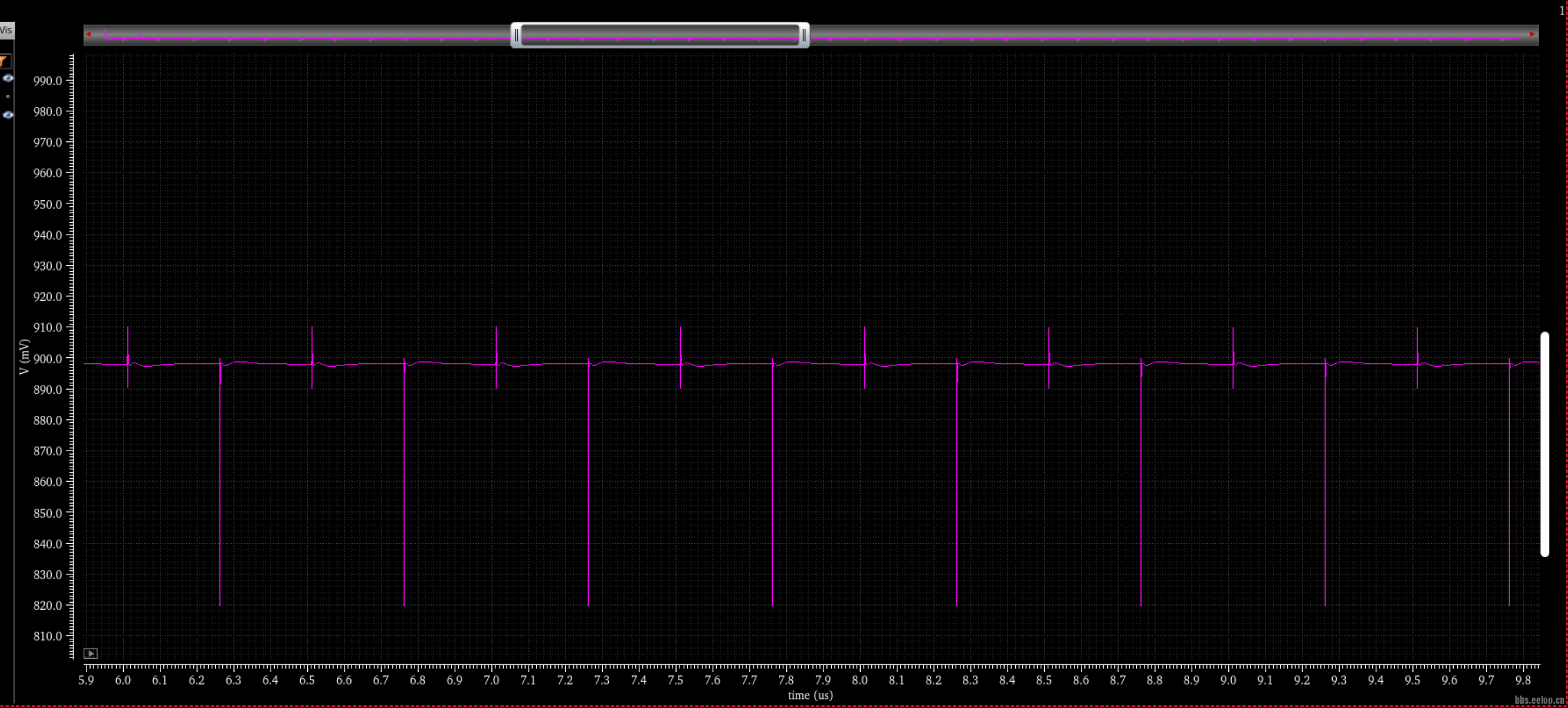Click the 'time (us)' axis label
The width and height of the screenshot is (1568, 708).
click(x=810, y=695)
